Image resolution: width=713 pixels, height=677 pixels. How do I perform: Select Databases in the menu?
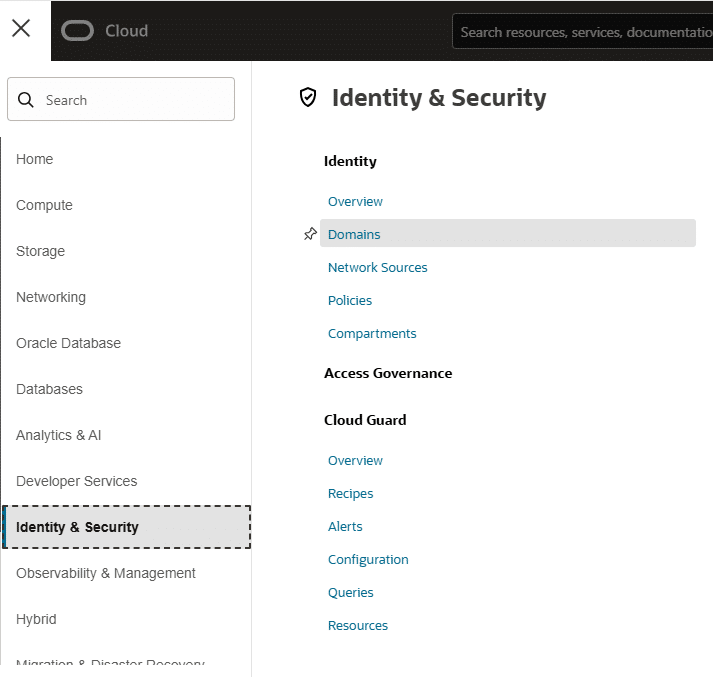pyautogui.click(x=50, y=389)
